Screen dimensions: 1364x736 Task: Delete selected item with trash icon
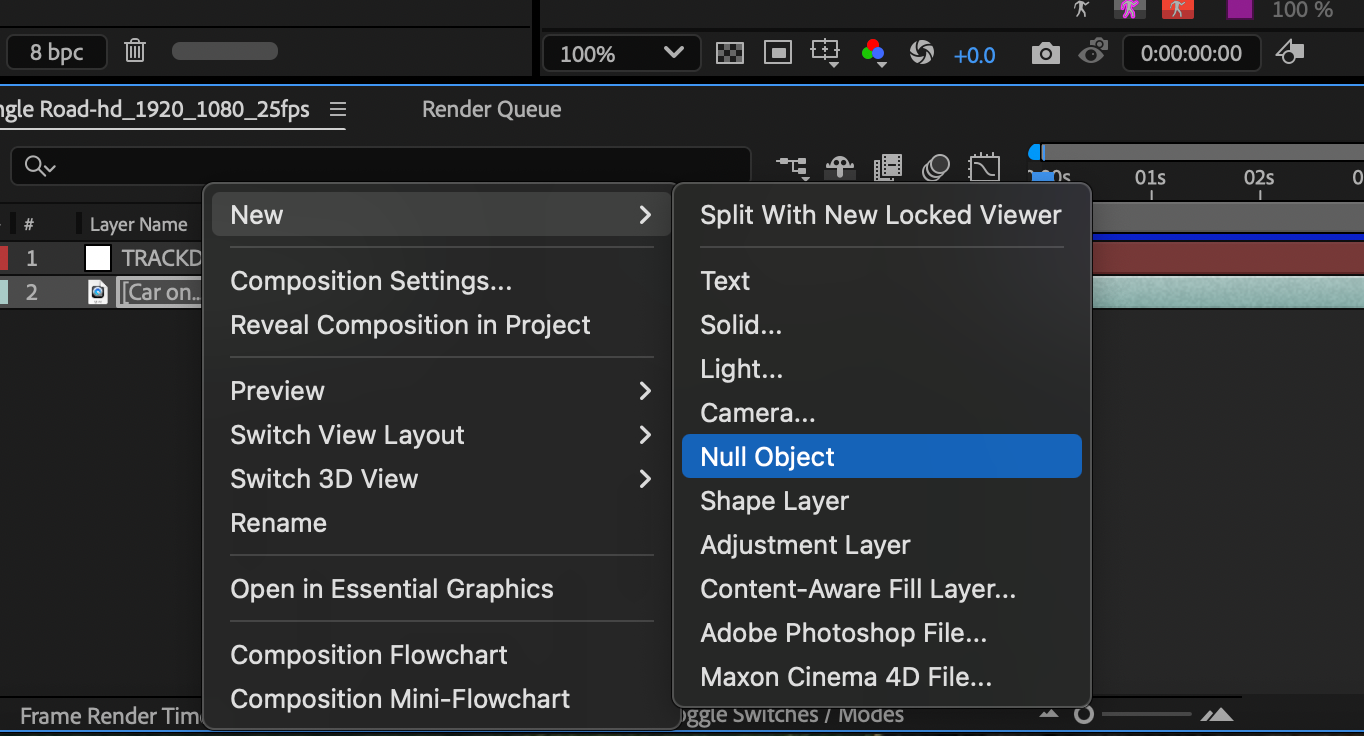[135, 52]
